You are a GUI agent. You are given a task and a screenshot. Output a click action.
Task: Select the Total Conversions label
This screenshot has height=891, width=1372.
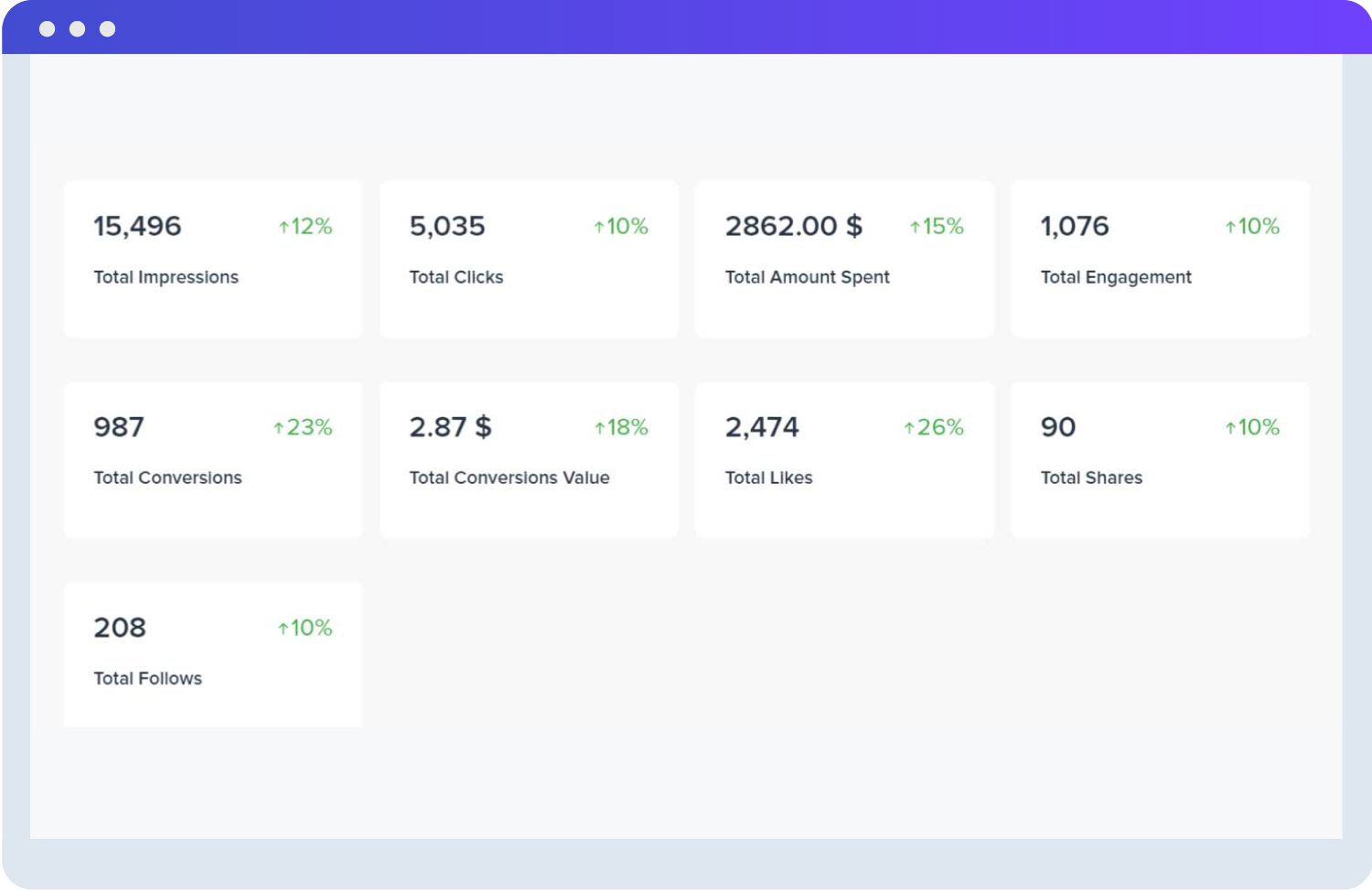tap(167, 478)
